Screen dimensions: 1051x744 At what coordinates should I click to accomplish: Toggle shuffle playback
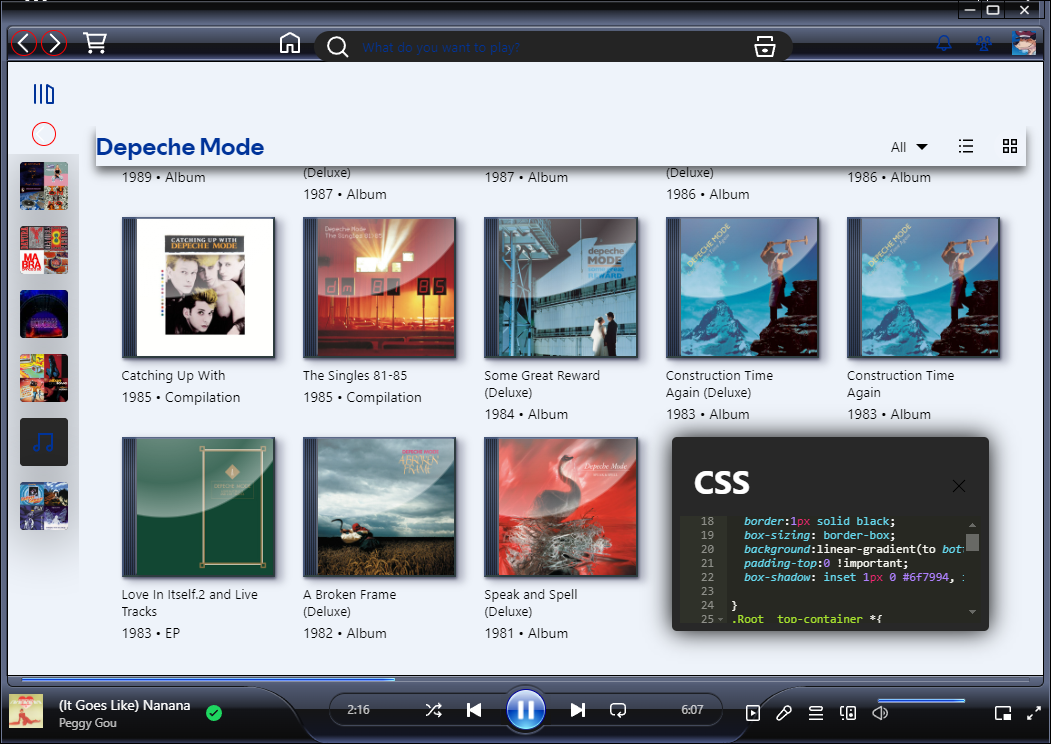pyautogui.click(x=433, y=710)
